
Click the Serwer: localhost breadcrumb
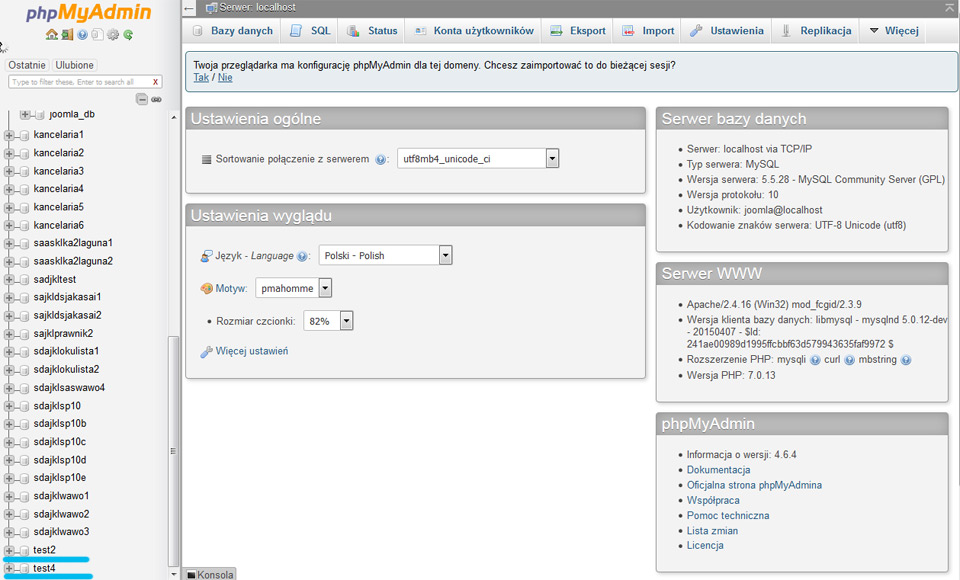(x=257, y=7)
